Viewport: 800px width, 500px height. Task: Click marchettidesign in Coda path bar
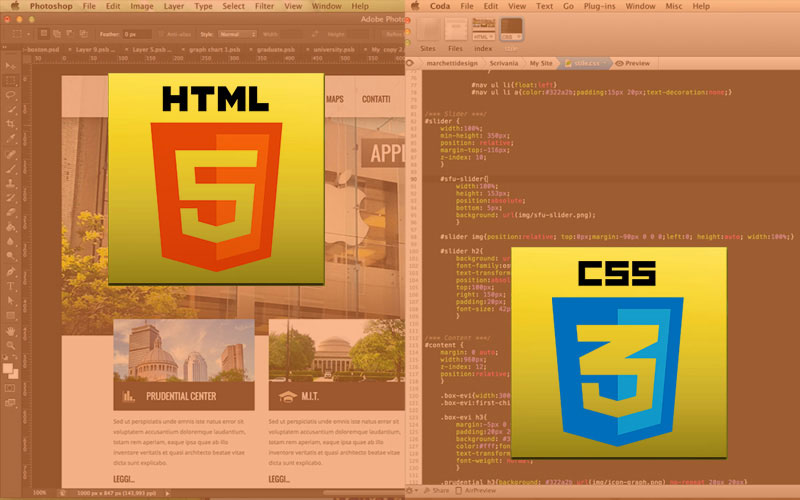pos(452,63)
